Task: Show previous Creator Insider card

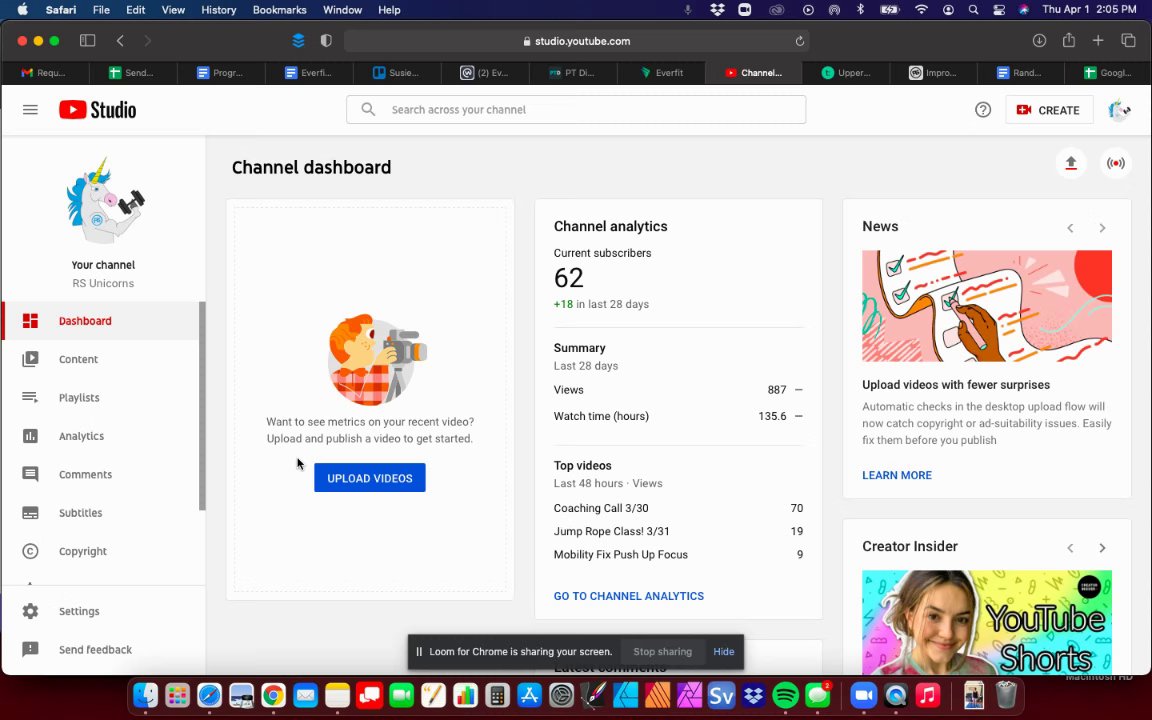Action: (x=1070, y=548)
